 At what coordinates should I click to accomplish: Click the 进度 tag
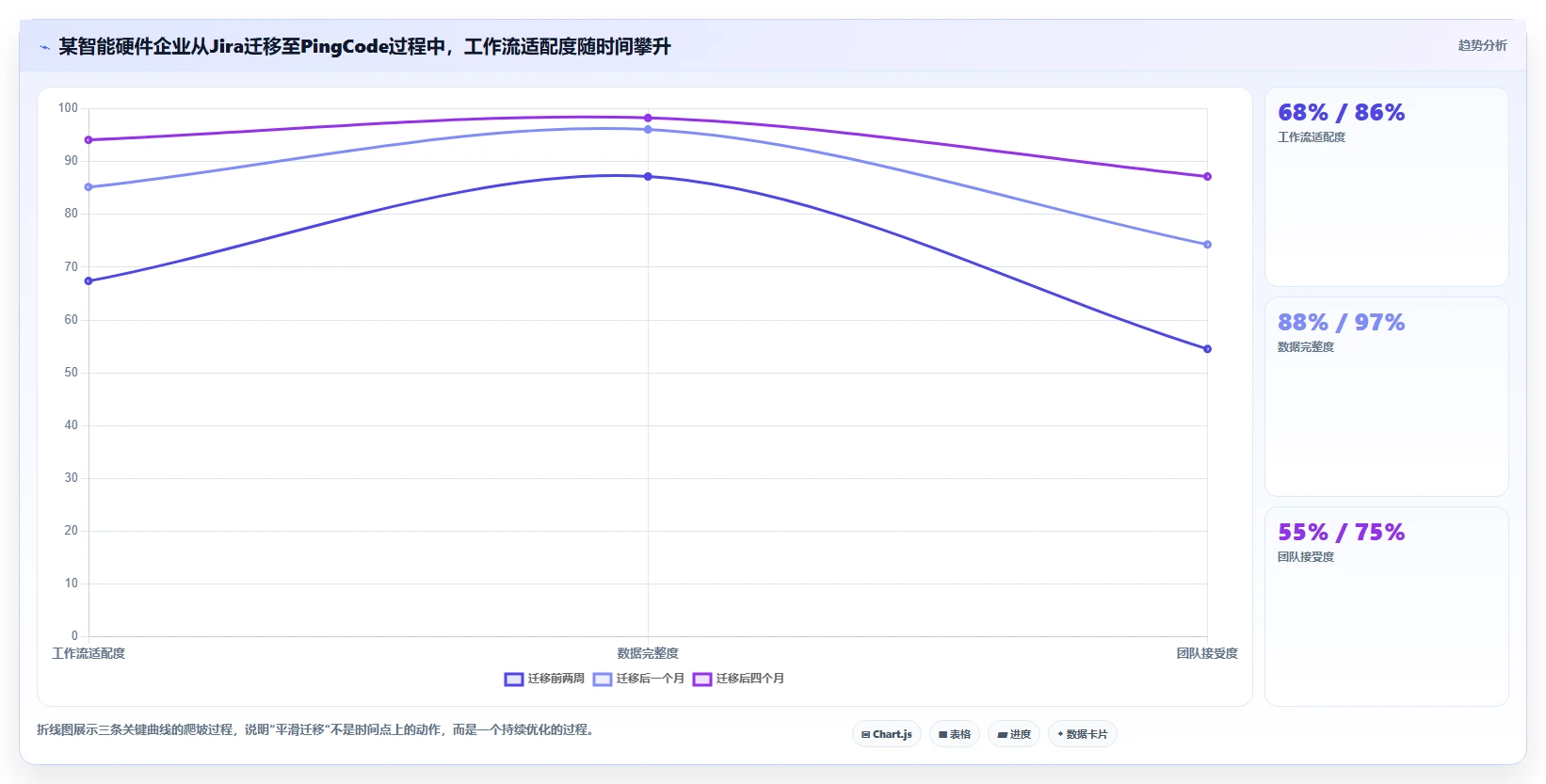coord(1014,734)
